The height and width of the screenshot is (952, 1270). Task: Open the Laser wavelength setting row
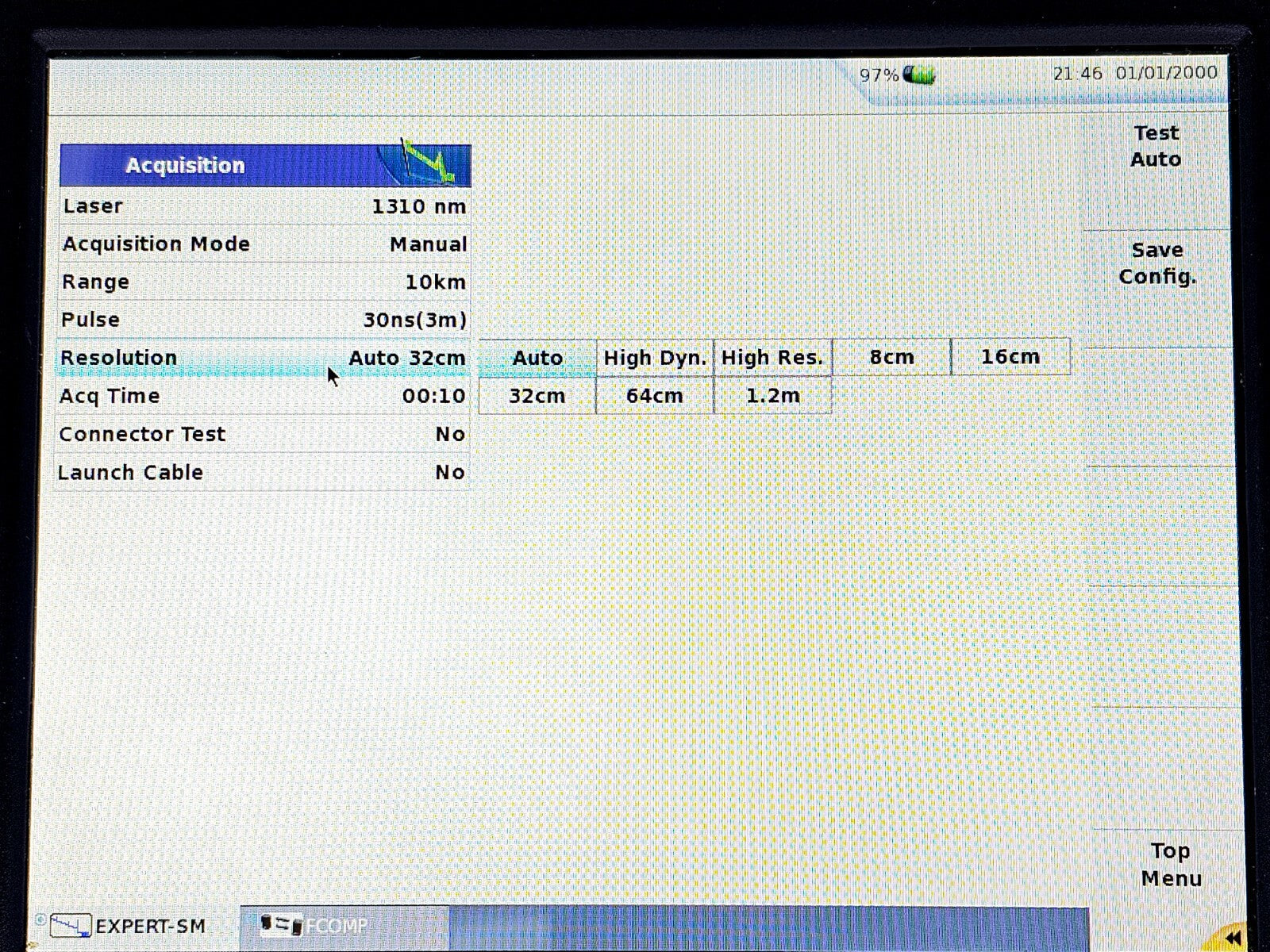(x=264, y=206)
